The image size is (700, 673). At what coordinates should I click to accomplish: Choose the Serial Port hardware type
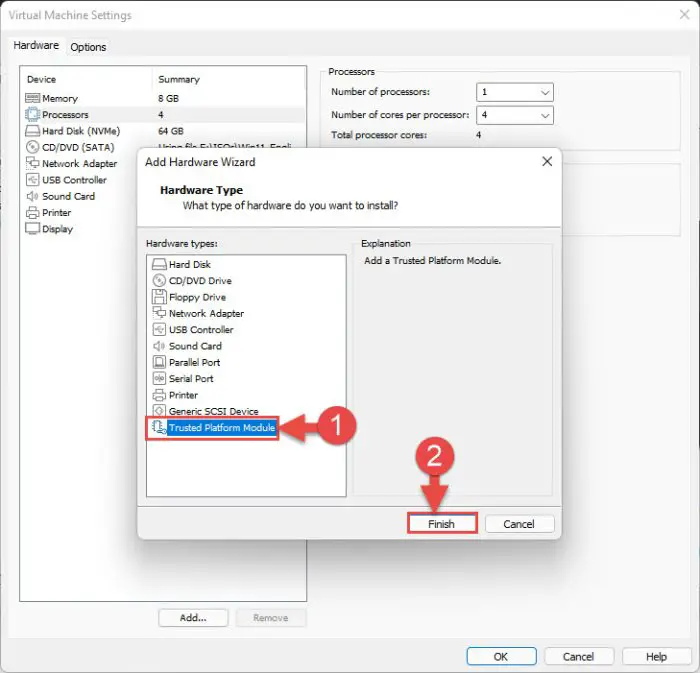click(x=190, y=379)
